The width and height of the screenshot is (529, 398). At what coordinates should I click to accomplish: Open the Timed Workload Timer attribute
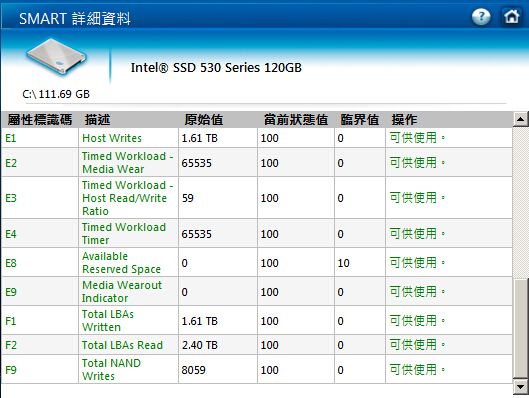click(124, 233)
